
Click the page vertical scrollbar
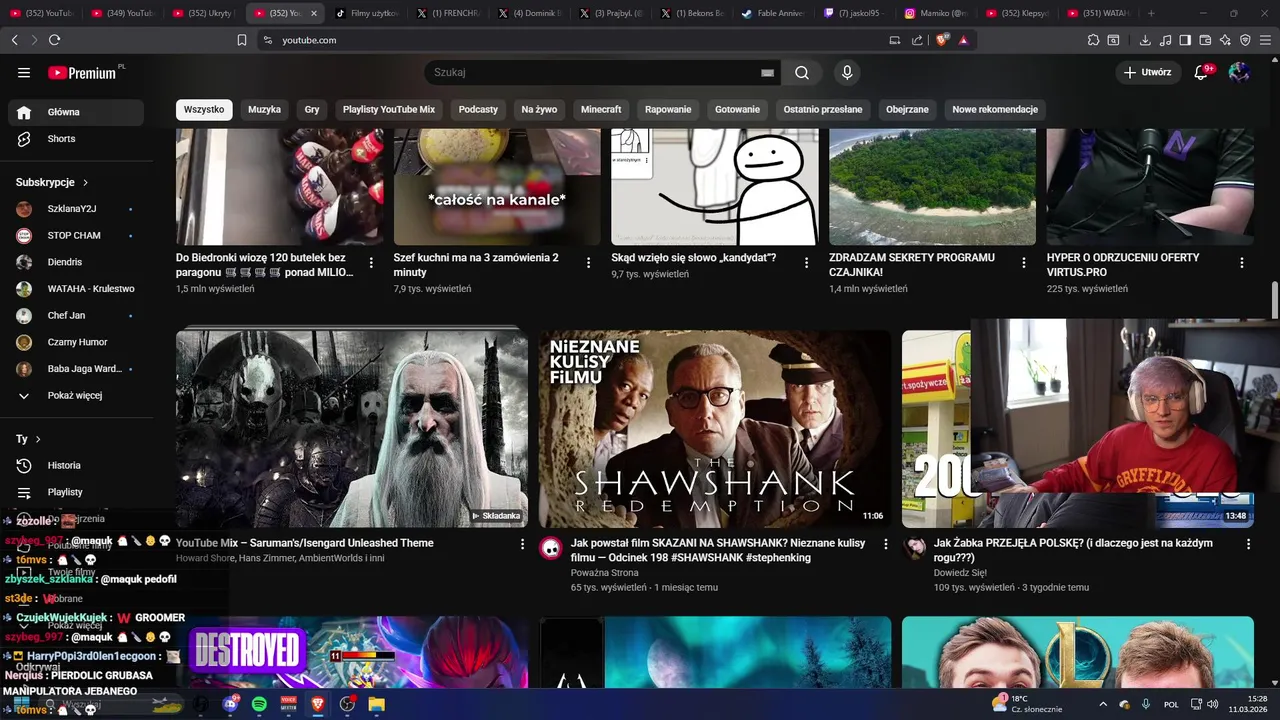(x=1275, y=300)
